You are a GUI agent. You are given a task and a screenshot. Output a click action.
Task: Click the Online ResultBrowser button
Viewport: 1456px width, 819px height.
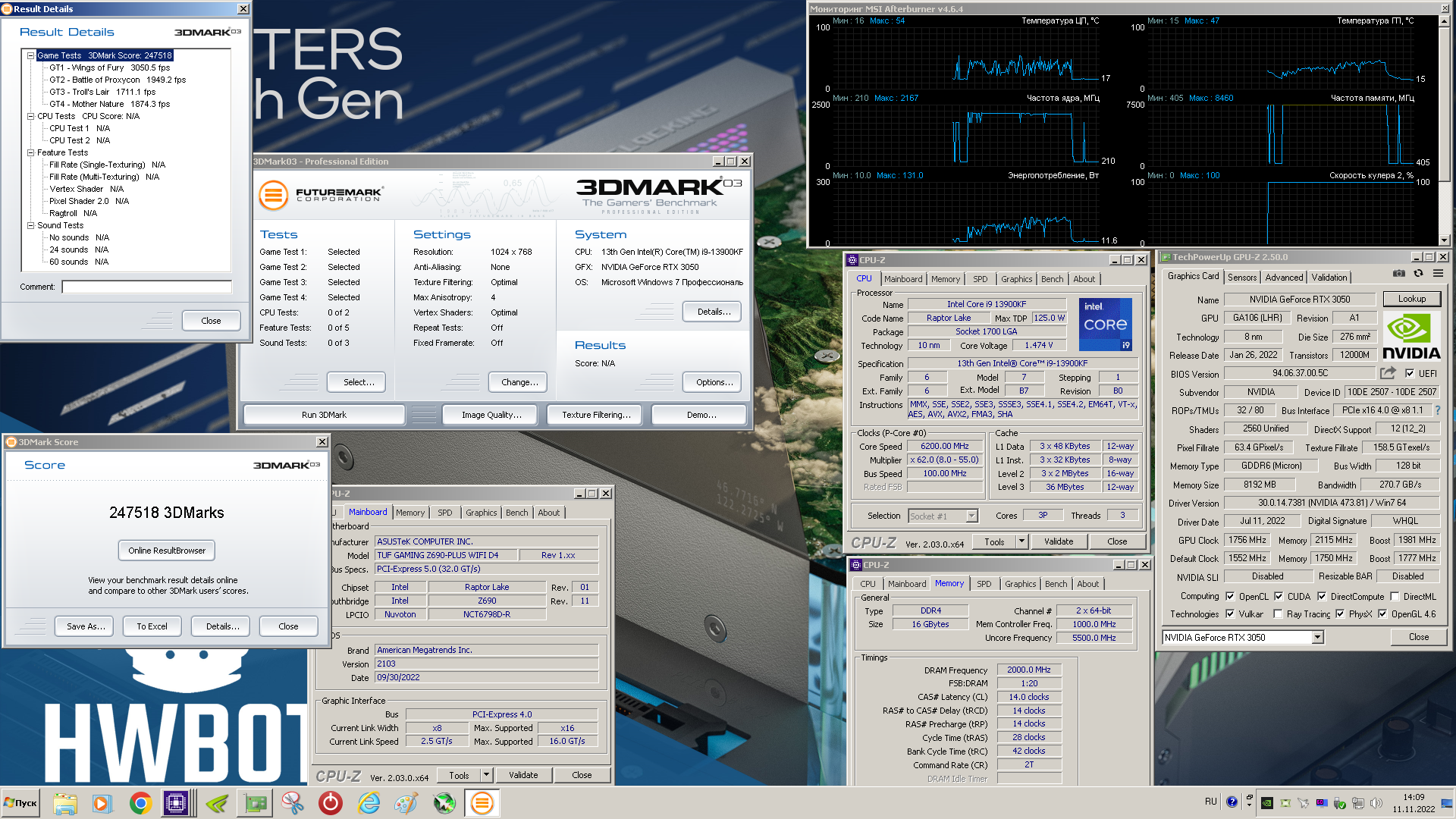(x=167, y=551)
